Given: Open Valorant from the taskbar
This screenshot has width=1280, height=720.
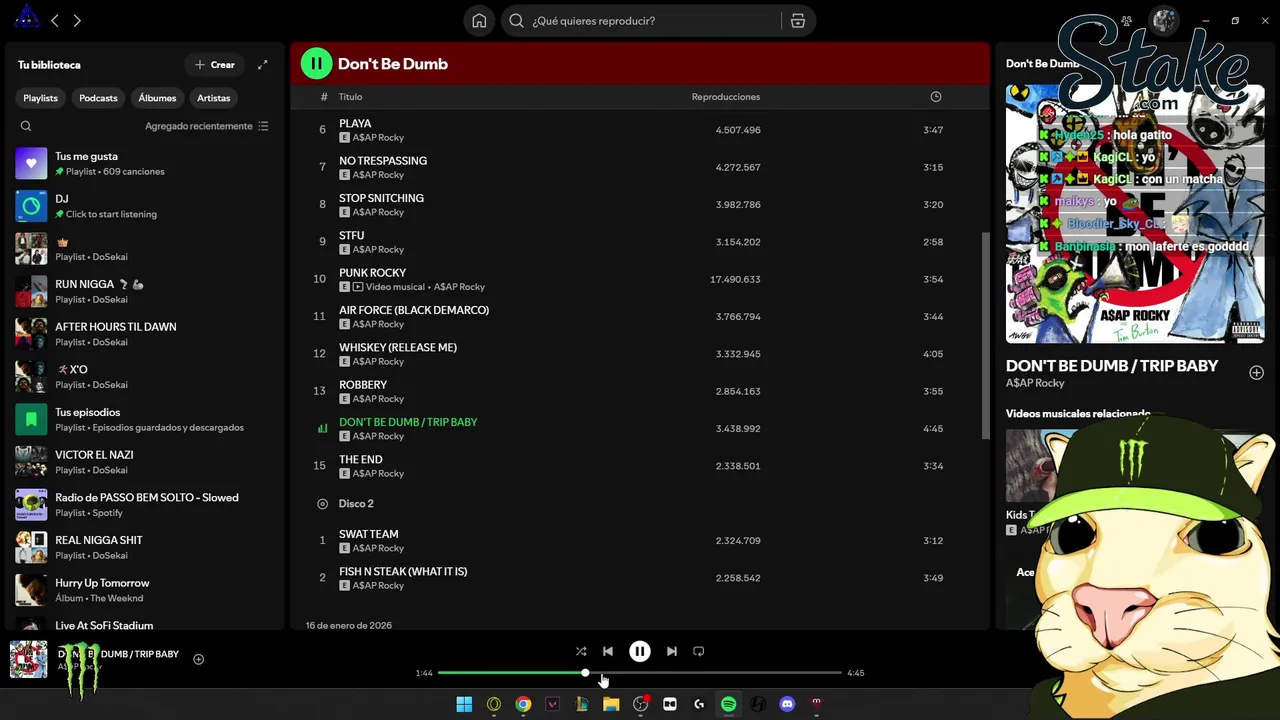Looking at the screenshot, I should pos(552,704).
